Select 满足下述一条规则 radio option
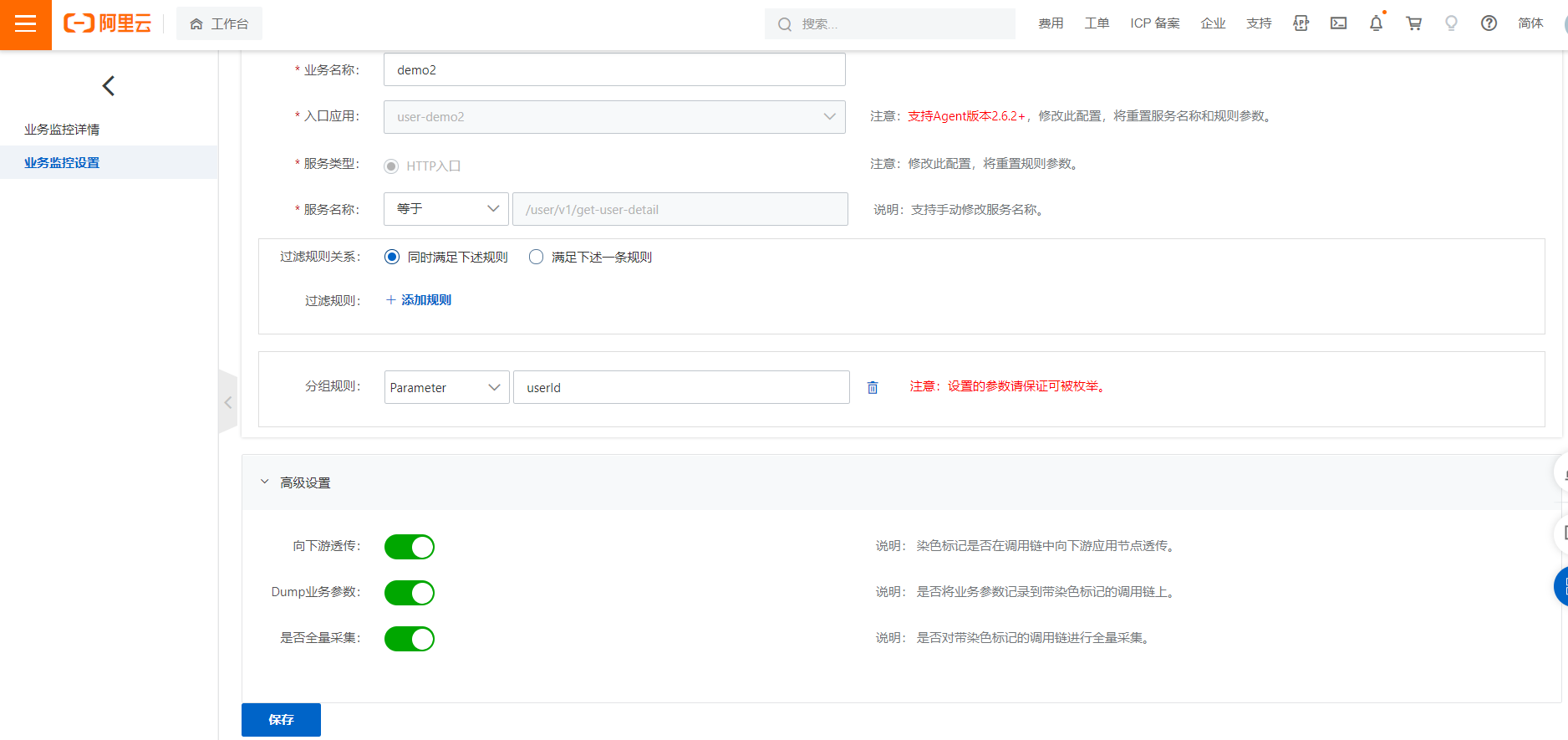The width and height of the screenshot is (1568, 740). 537,257
